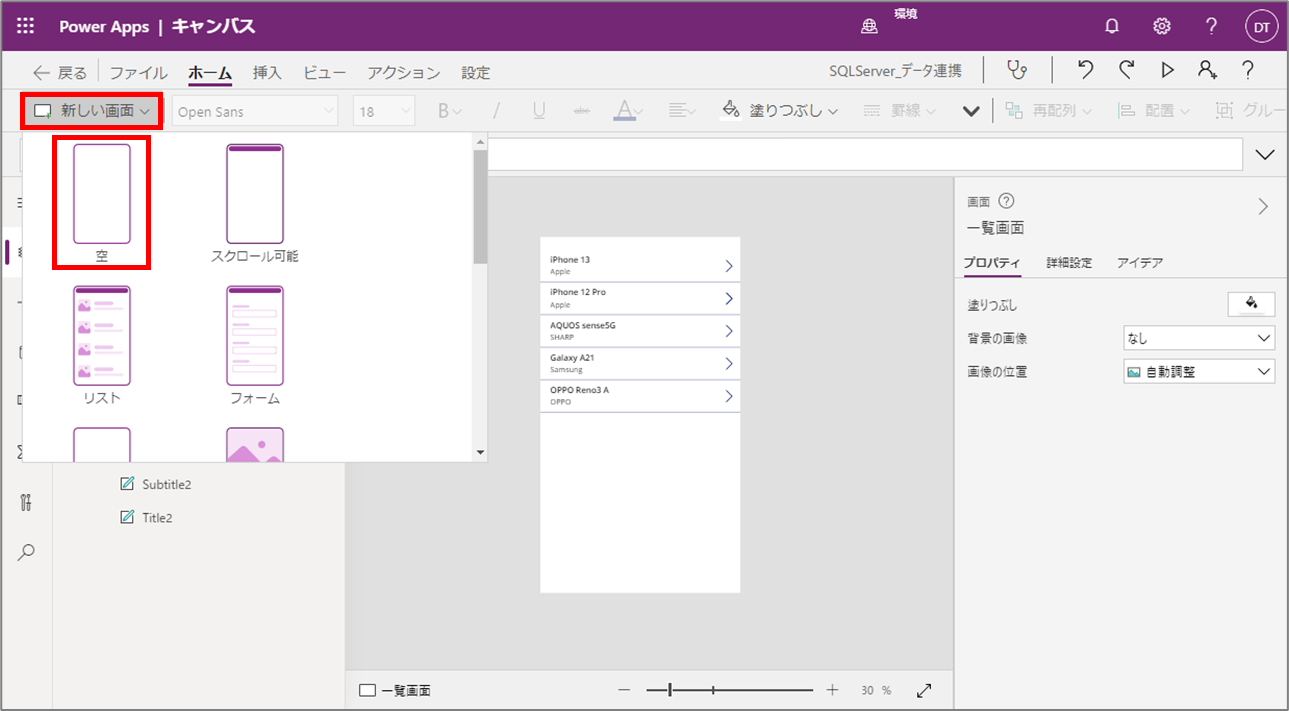
Task: Open the 新しい画面 dropdown
Action: (92, 111)
